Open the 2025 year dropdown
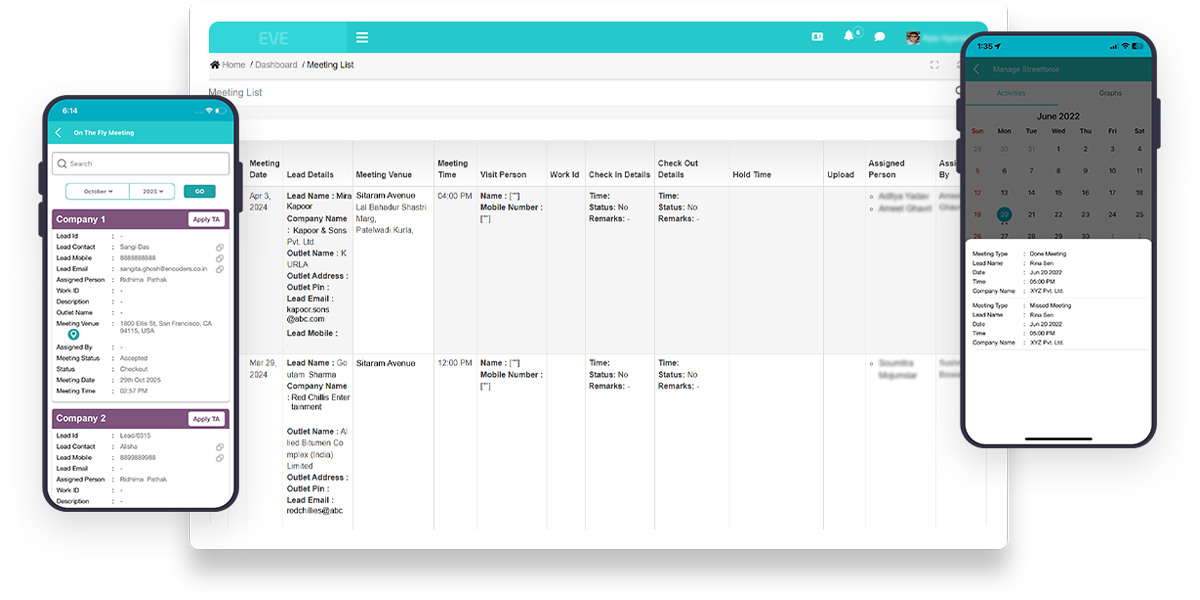This screenshot has height=600, width=1200. (152, 191)
